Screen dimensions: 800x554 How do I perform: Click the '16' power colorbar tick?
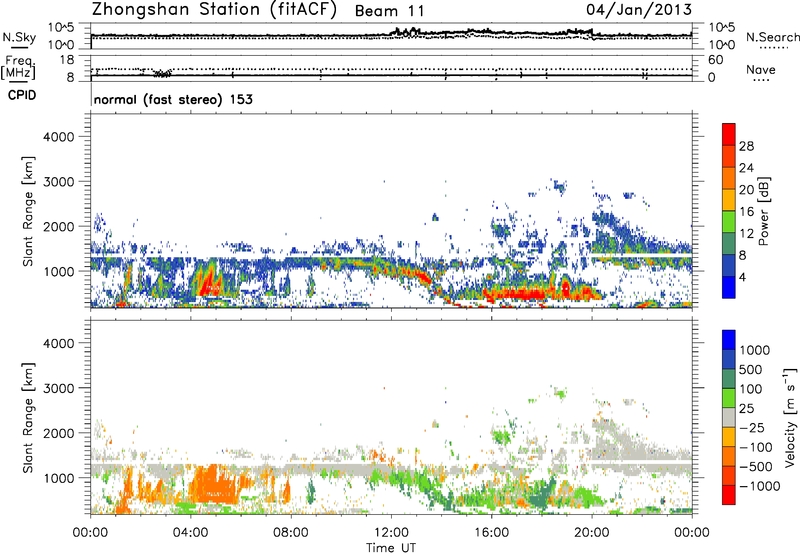pyautogui.click(x=746, y=212)
